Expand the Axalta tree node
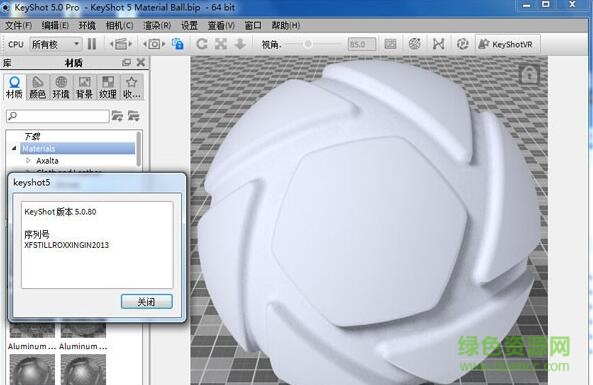 [28, 160]
